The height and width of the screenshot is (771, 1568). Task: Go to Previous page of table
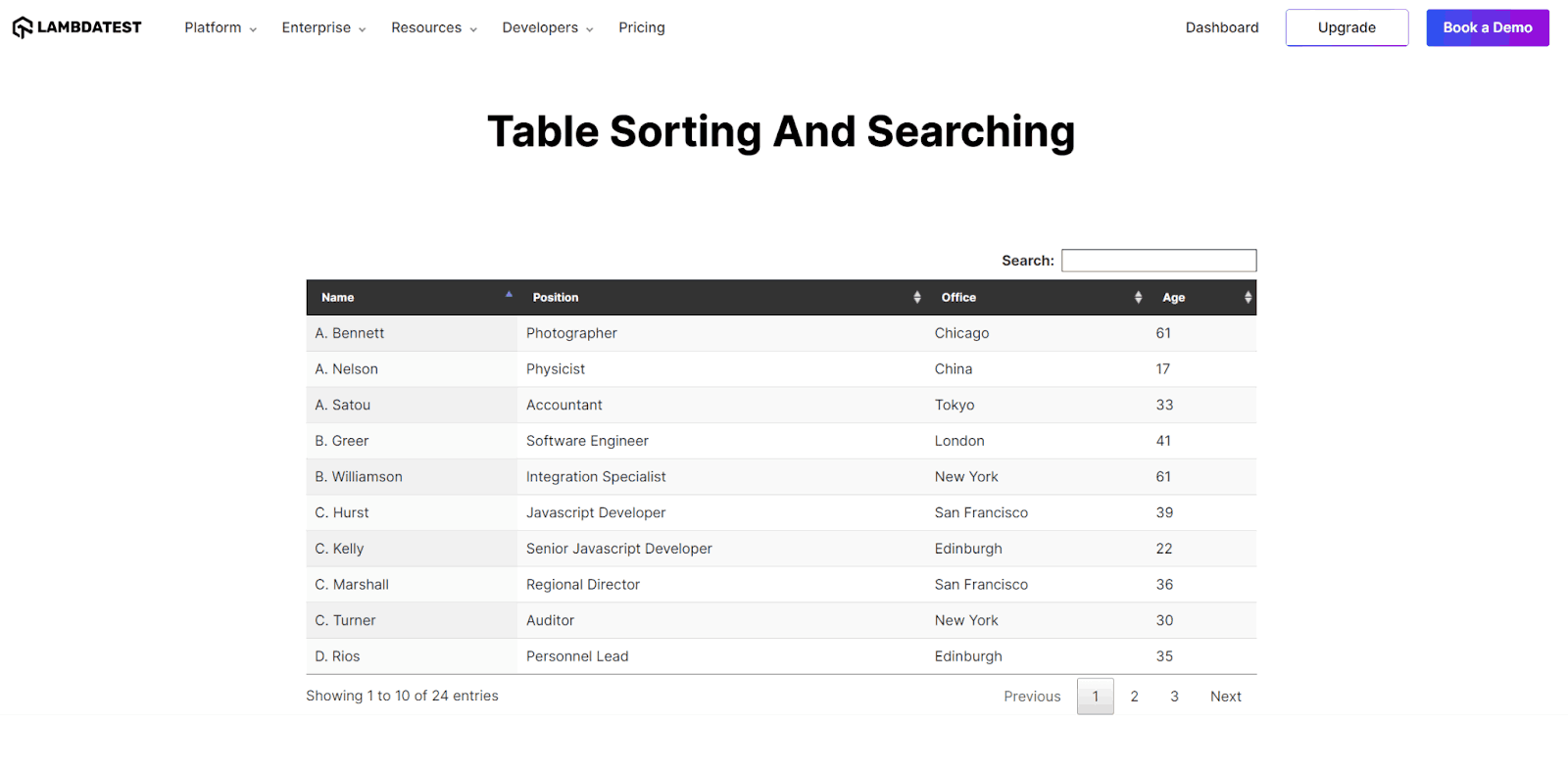click(x=1032, y=697)
